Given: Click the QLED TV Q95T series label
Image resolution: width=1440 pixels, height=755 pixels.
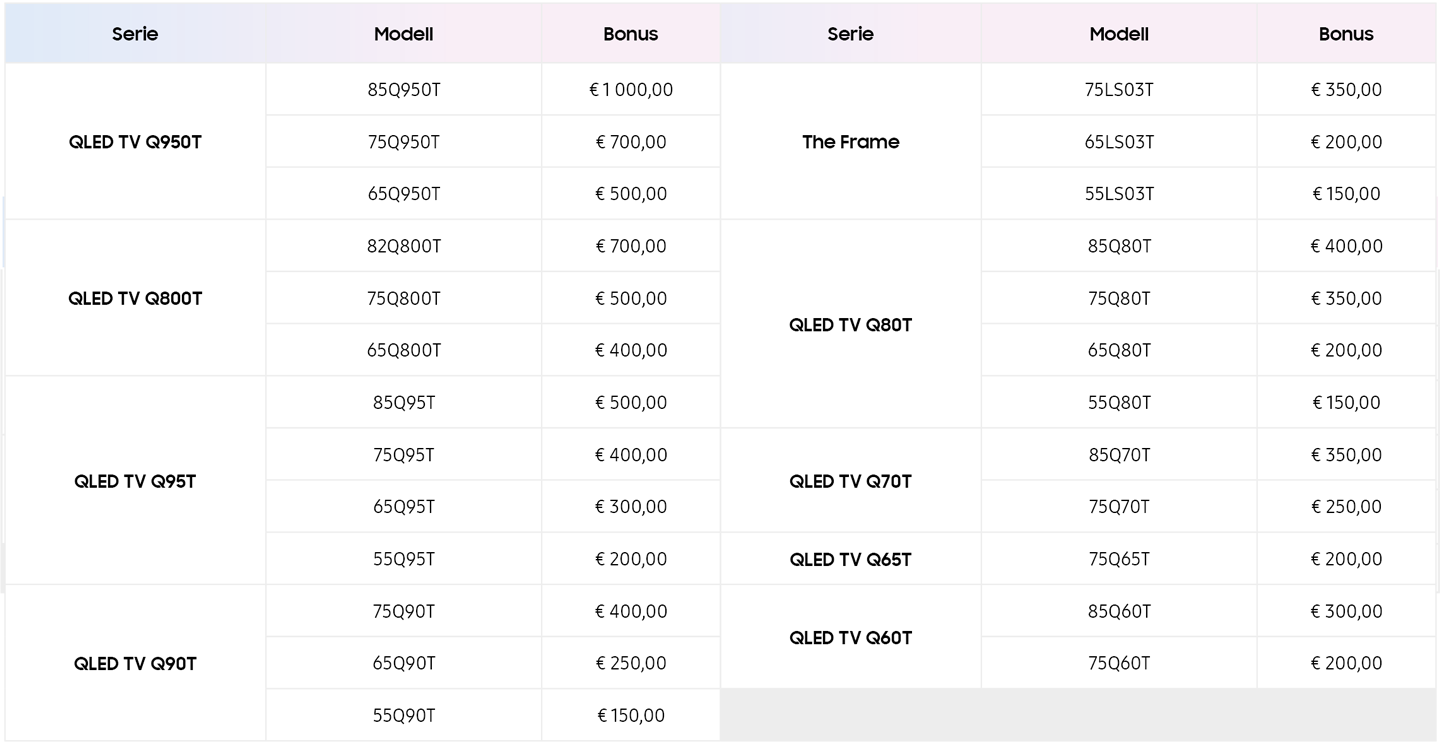Looking at the screenshot, I should point(135,481).
